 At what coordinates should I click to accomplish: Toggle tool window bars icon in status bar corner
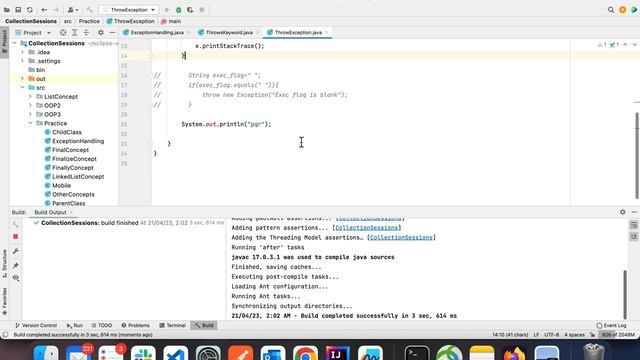5,335
